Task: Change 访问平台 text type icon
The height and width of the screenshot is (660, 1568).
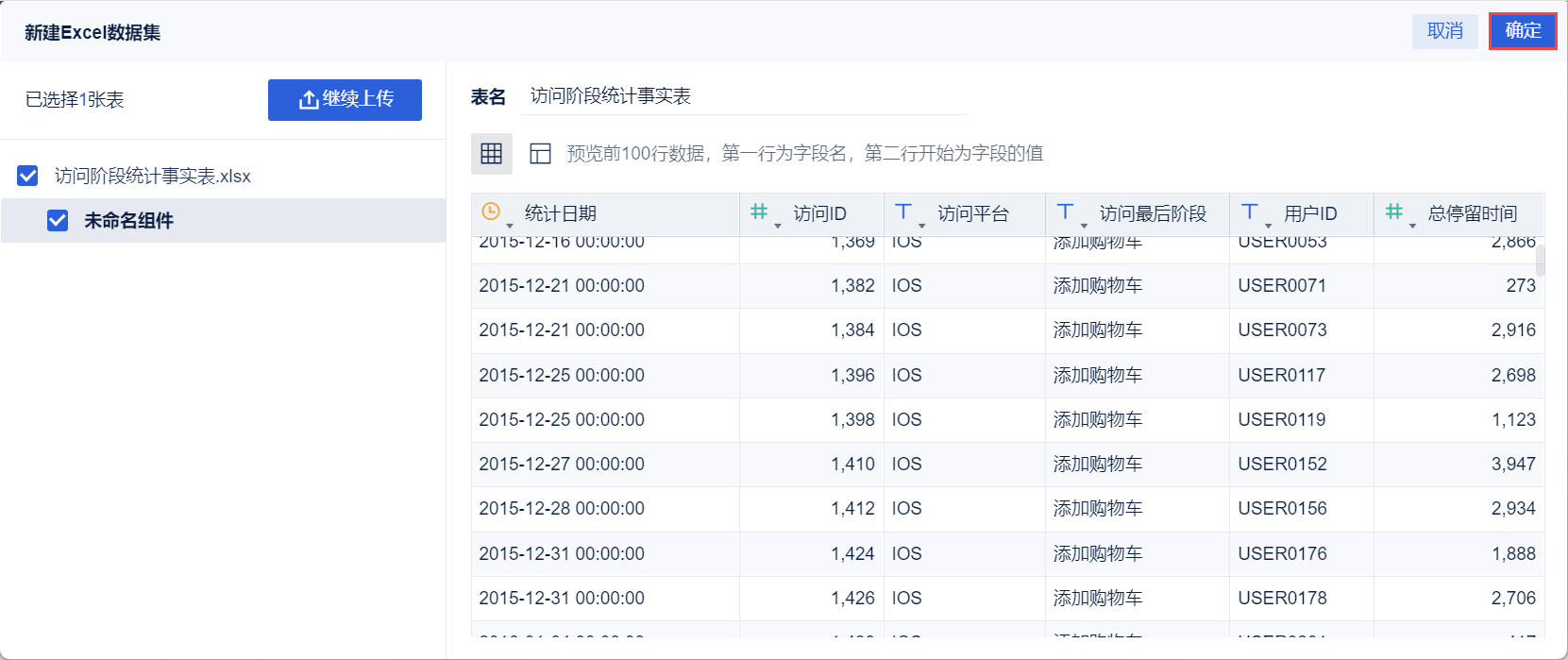Action: click(x=903, y=212)
